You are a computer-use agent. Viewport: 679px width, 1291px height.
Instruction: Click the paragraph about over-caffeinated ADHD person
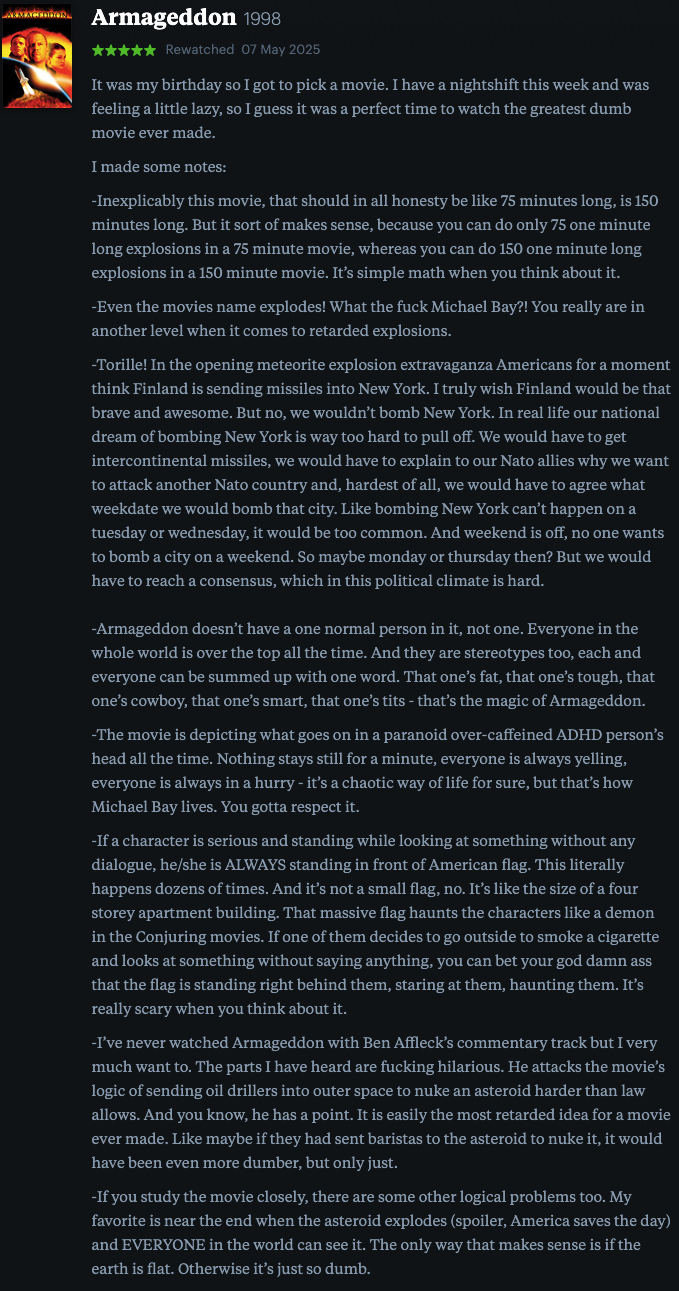coord(376,770)
